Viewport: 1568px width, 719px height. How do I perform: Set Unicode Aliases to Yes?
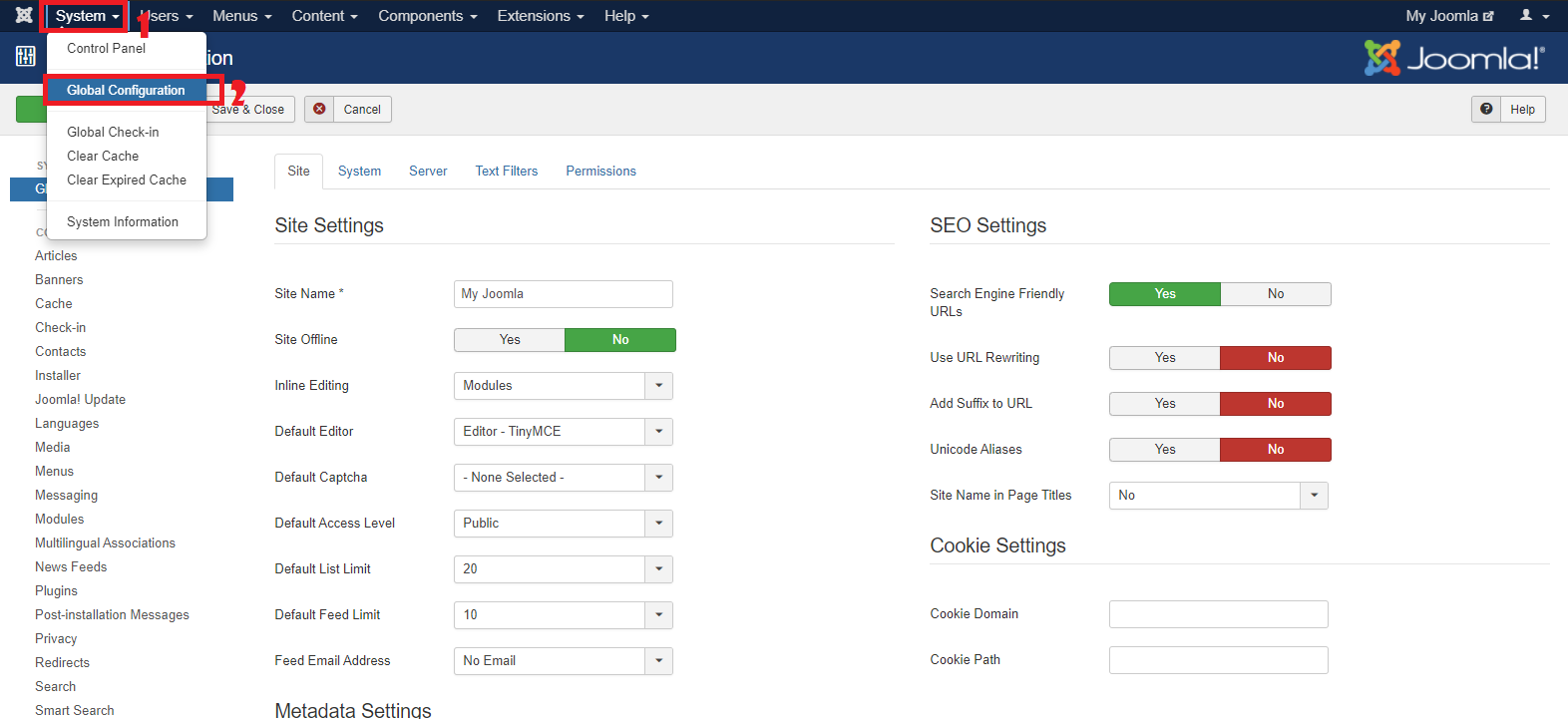[1165, 450]
